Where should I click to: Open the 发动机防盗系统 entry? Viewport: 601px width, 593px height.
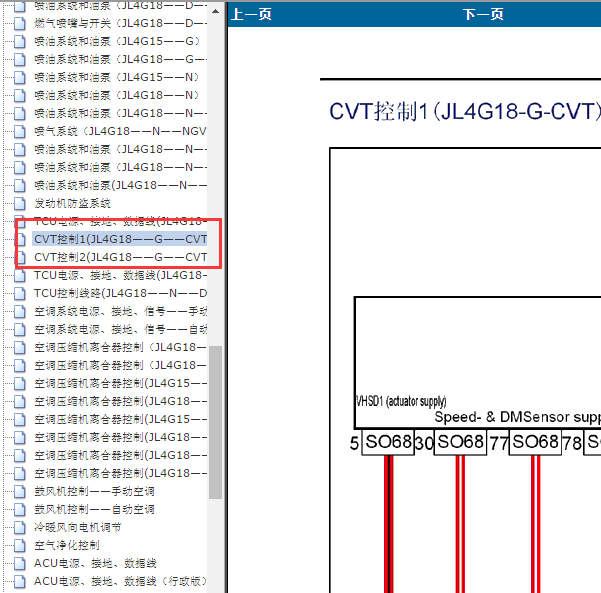click(72, 204)
